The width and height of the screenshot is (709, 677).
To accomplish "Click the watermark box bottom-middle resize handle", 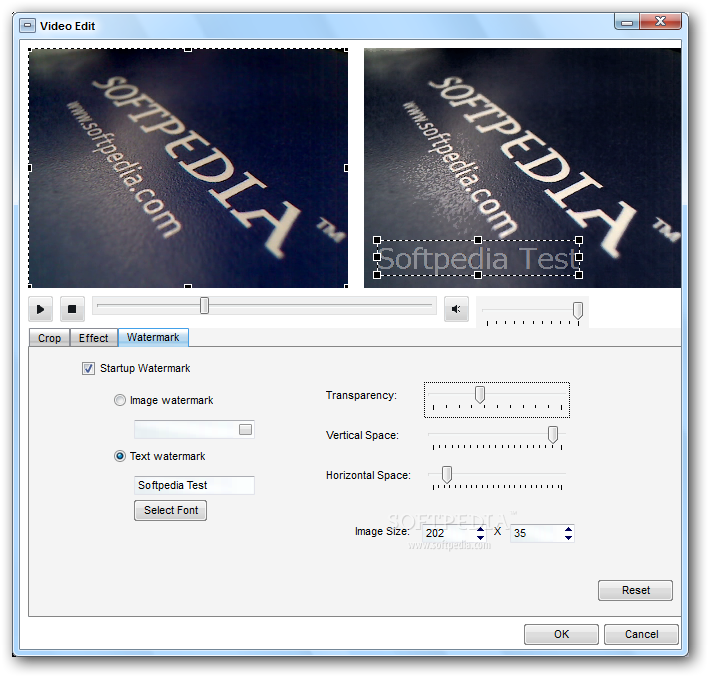I will (478, 275).
